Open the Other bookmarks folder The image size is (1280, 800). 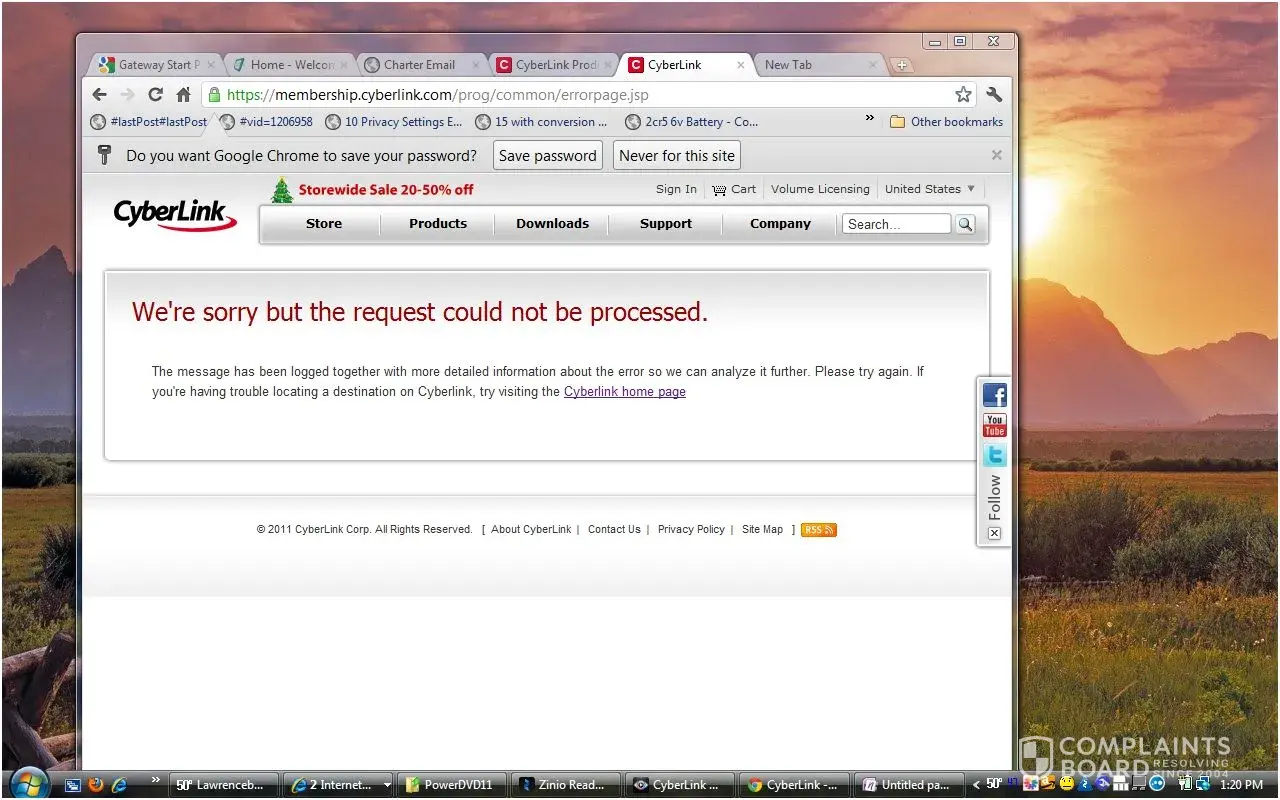coord(946,122)
